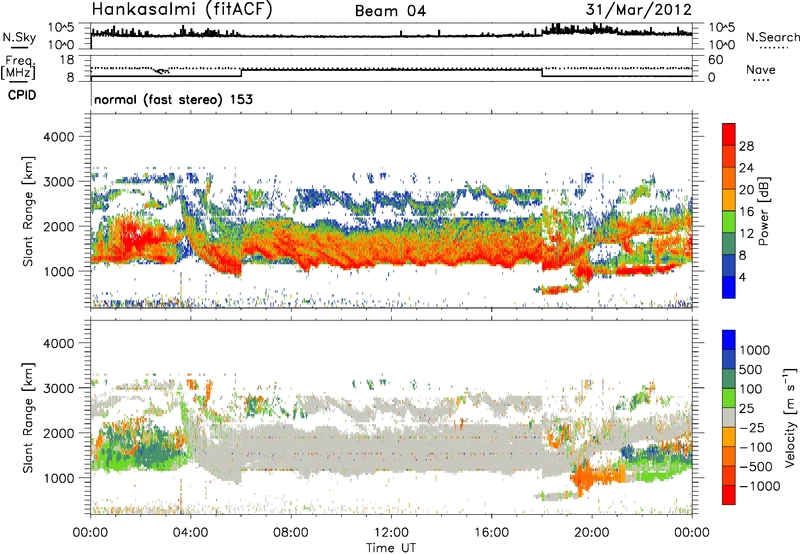Click the '18' frequency axis tick
800x554 pixels.
click(x=67, y=60)
